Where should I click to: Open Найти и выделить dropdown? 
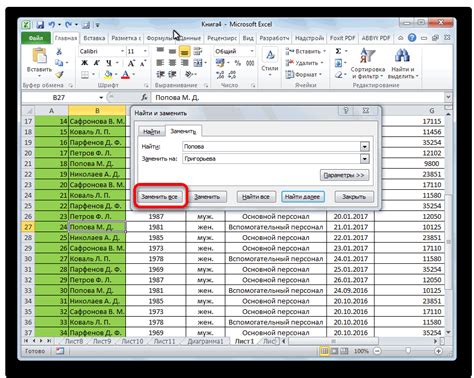[x=403, y=64]
